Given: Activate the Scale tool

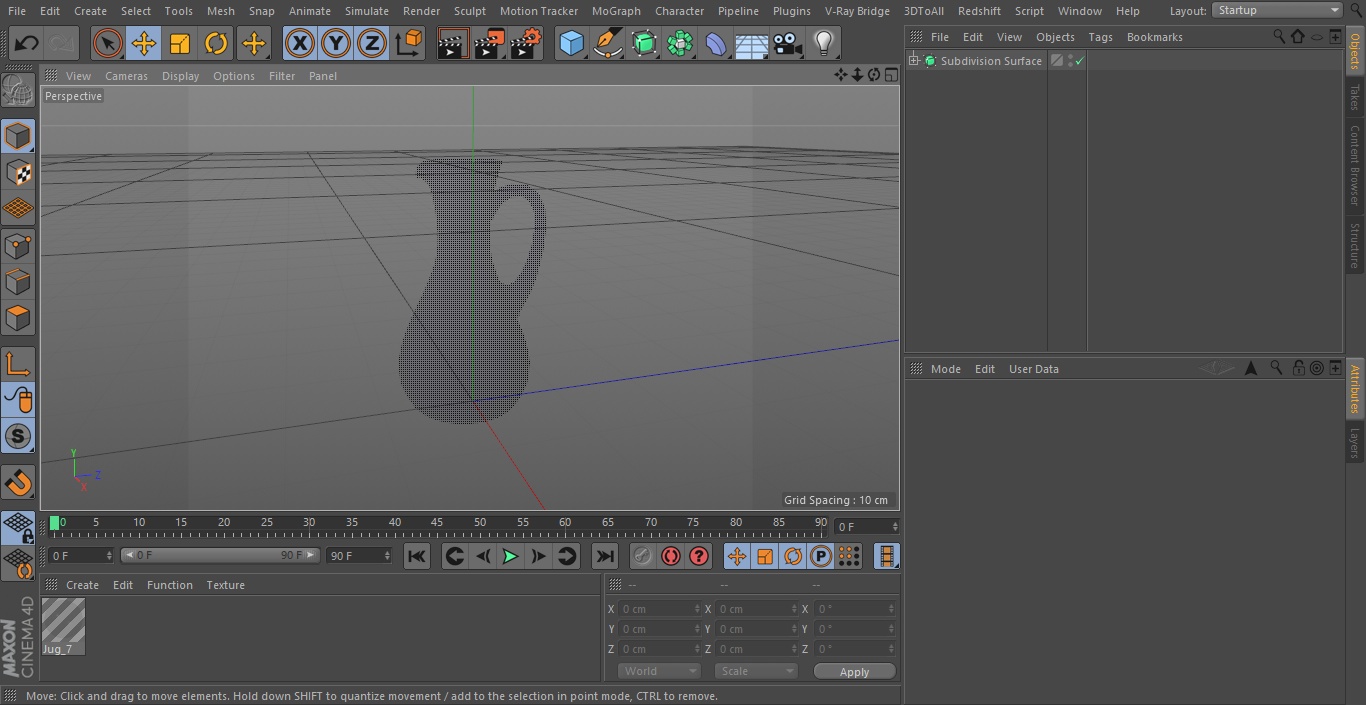Looking at the screenshot, I should click(180, 43).
